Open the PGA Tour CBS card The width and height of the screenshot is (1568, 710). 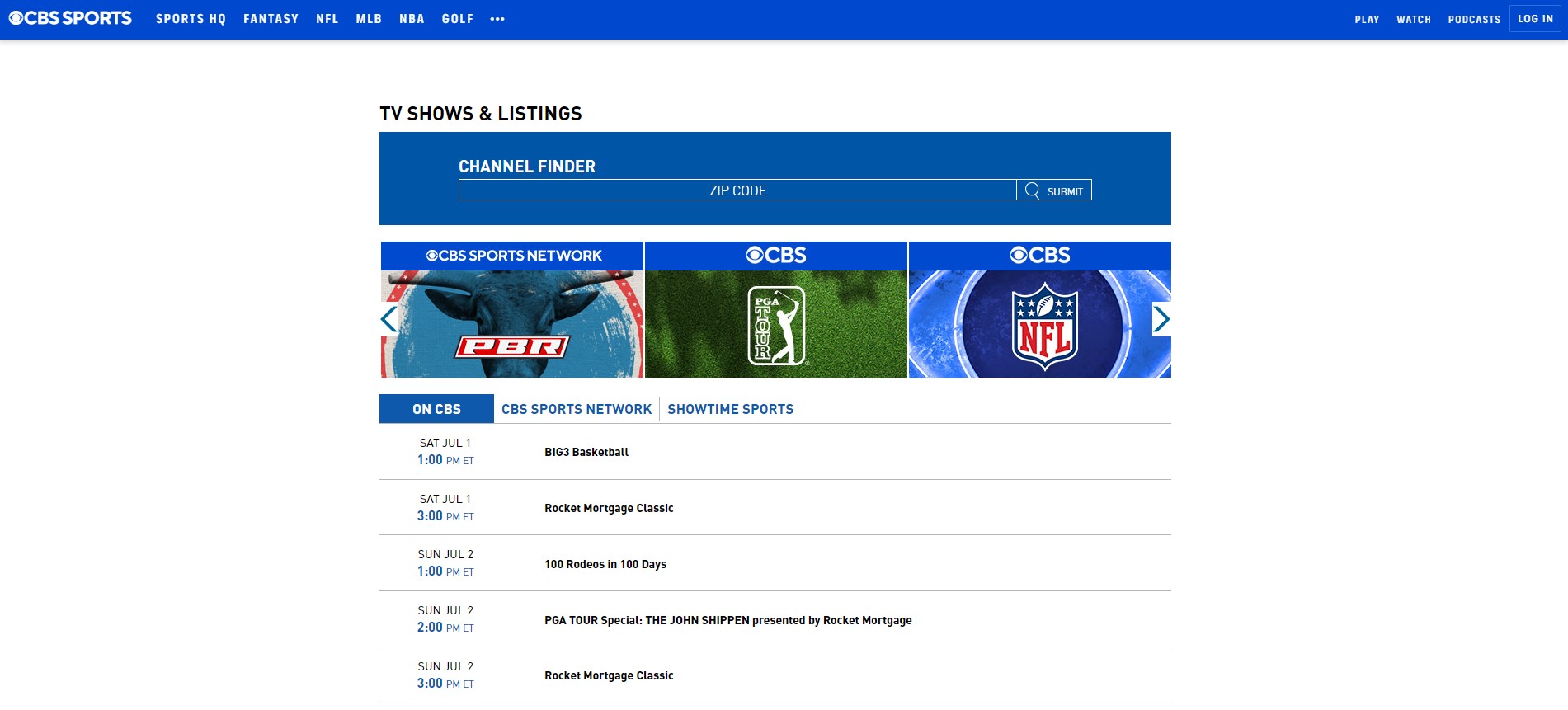point(776,310)
